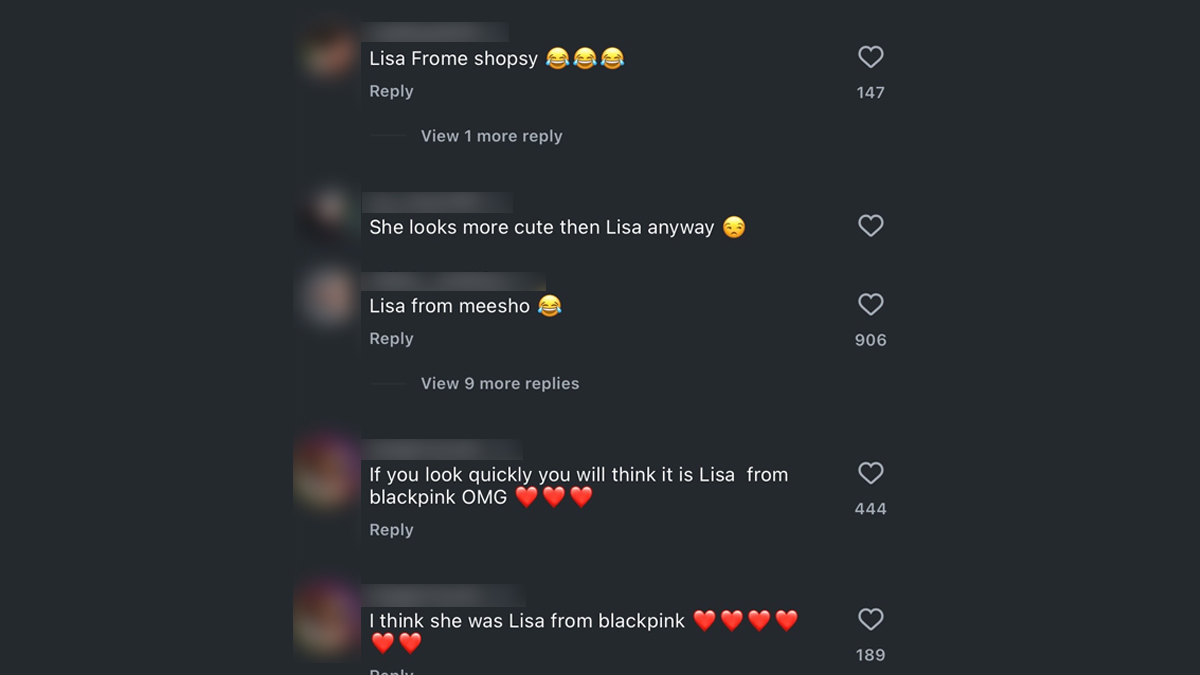Image resolution: width=1200 pixels, height=675 pixels.
Task: Click the 906 like count
Action: (870, 340)
